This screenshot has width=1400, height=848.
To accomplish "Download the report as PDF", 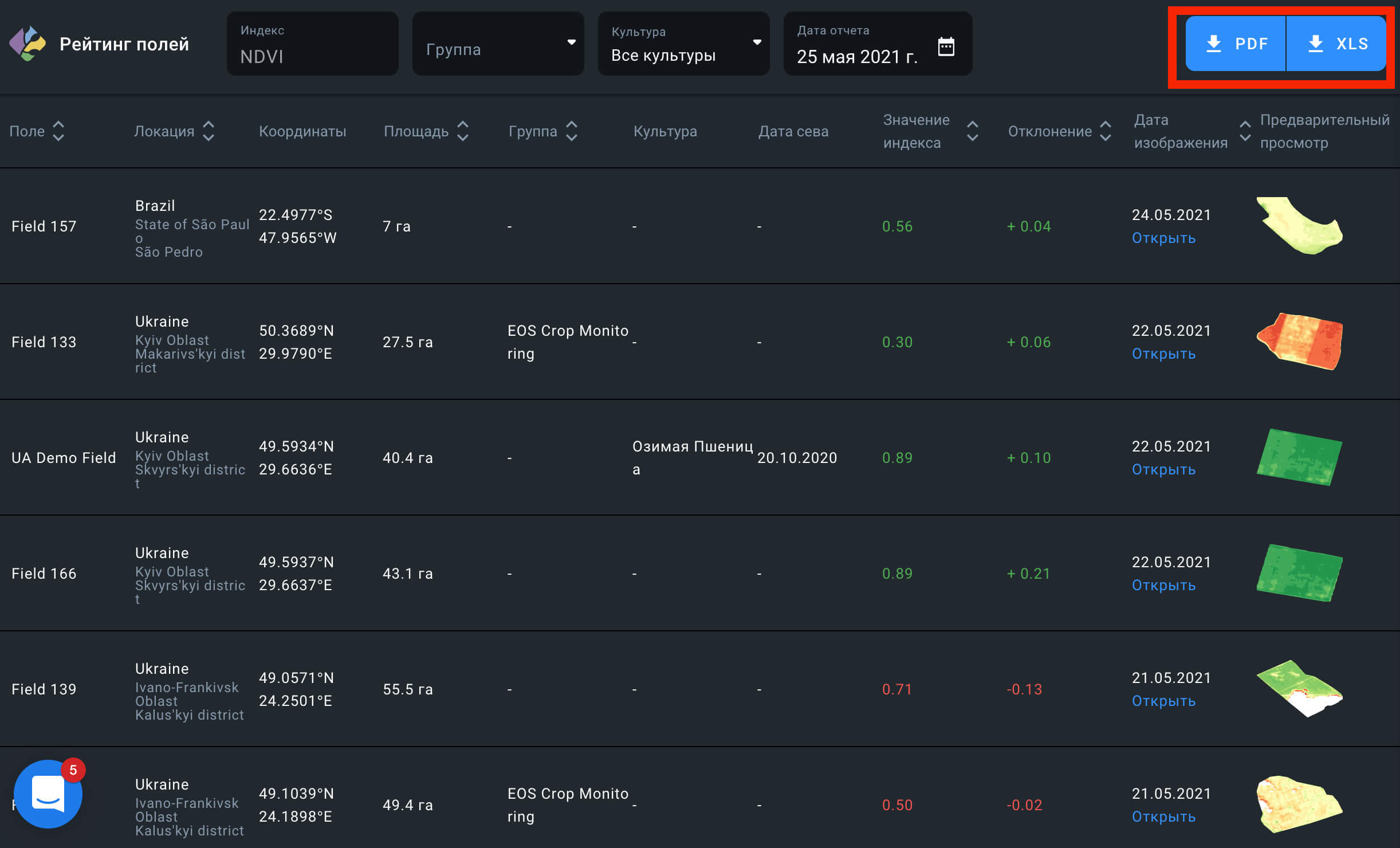I will pos(1236,44).
